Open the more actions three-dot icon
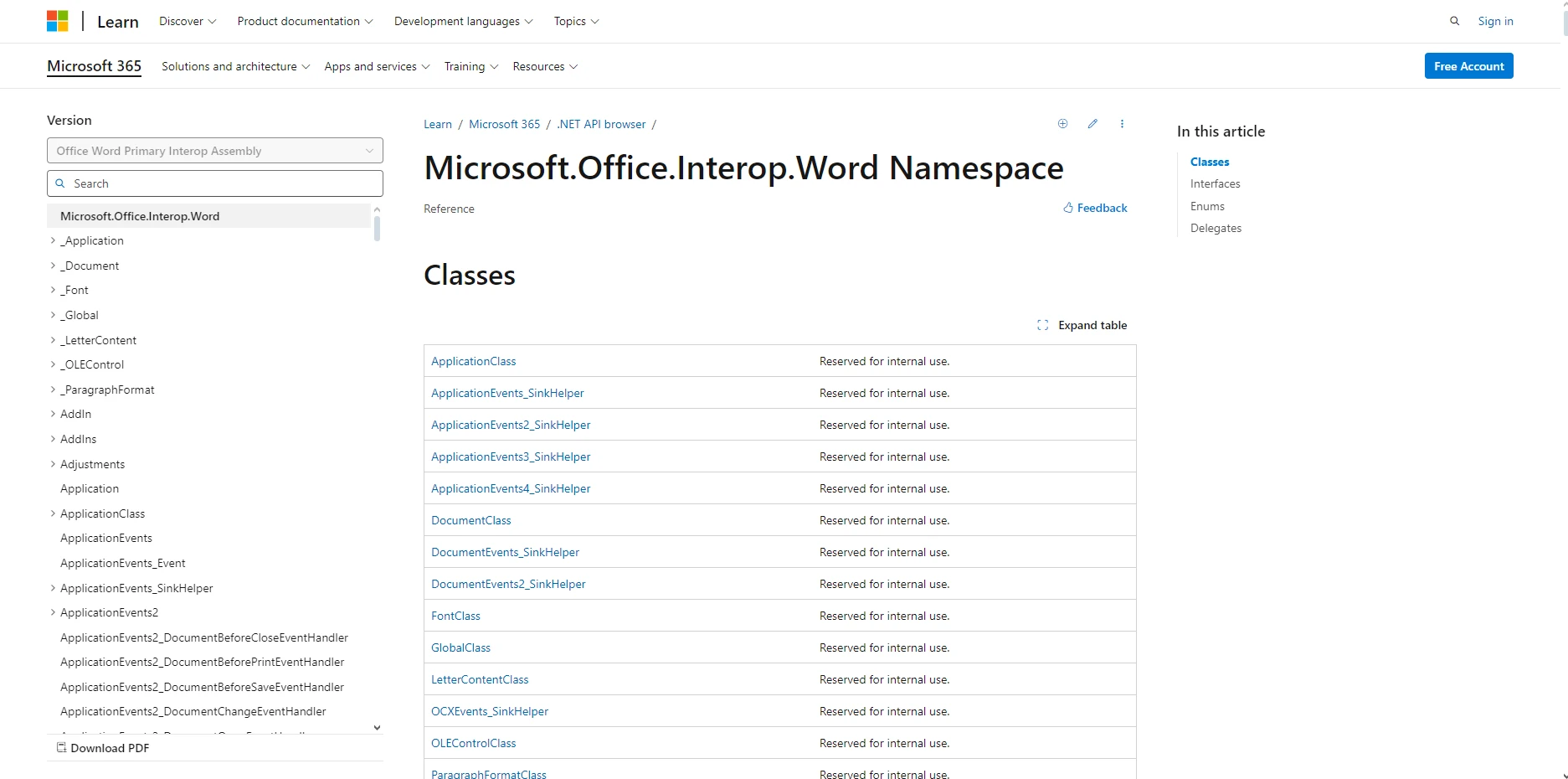Image resolution: width=1568 pixels, height=779 pixels. coord(1122,124)
